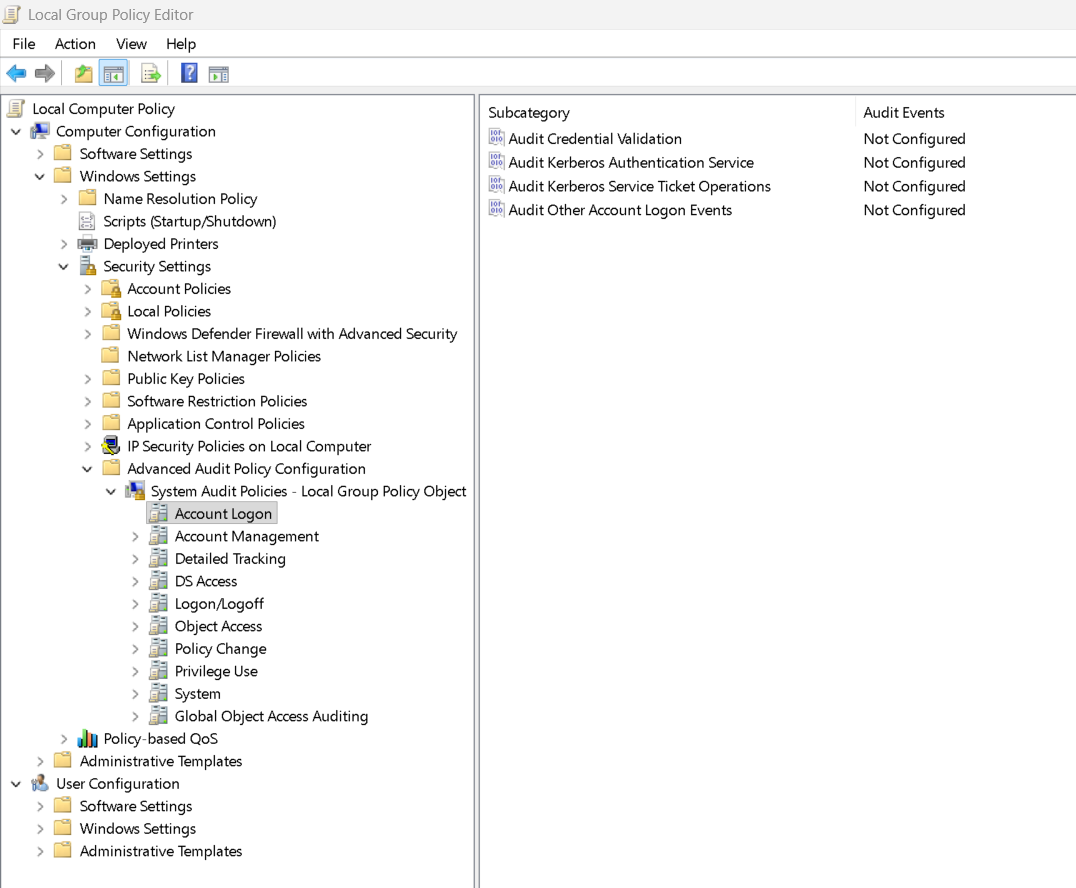Viewport: 1076px width, 888px height.
Task: Click the Deployed Printers printer icon
Action: (x=87, y=244)
